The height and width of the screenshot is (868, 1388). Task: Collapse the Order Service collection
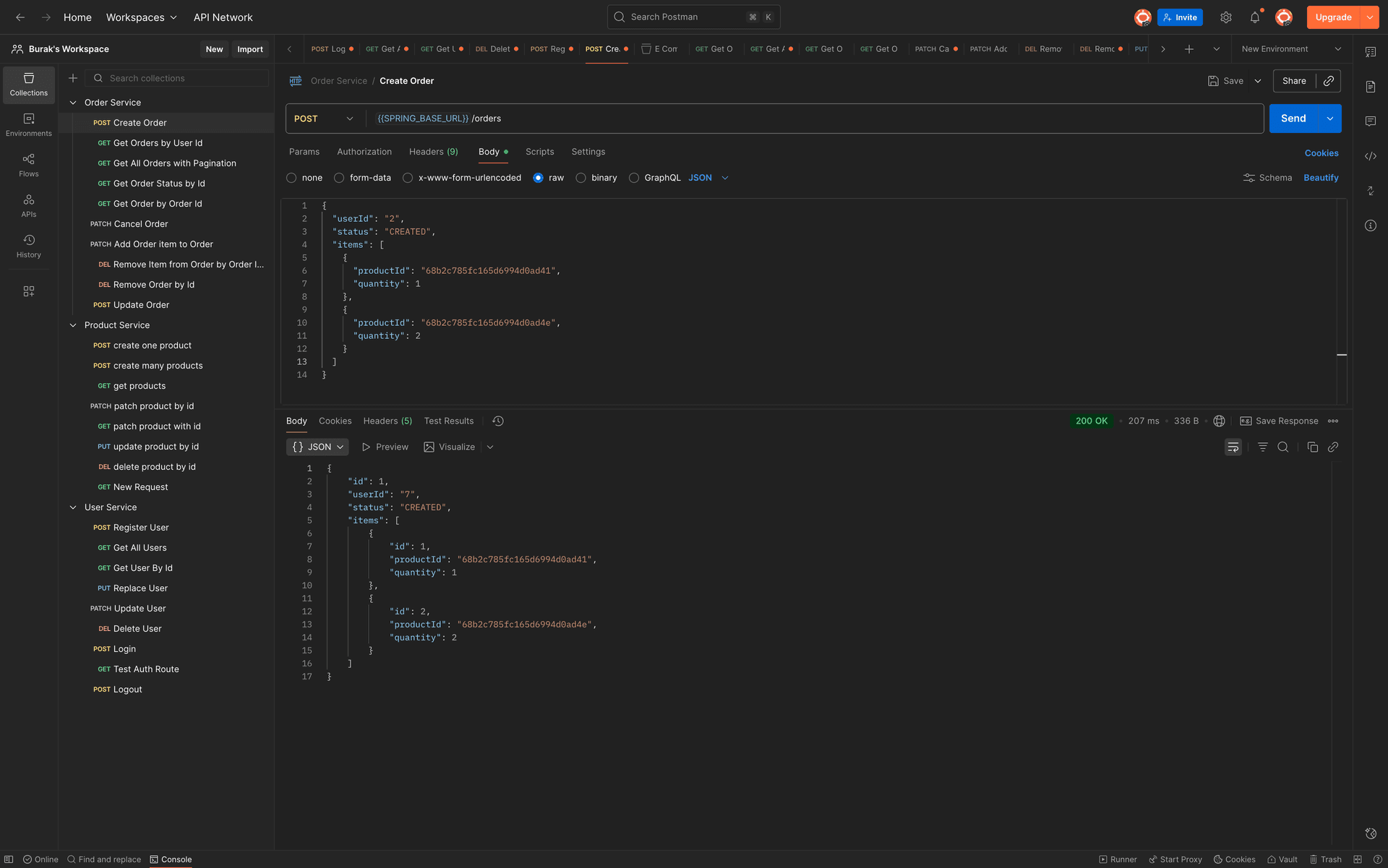(72, 102)
